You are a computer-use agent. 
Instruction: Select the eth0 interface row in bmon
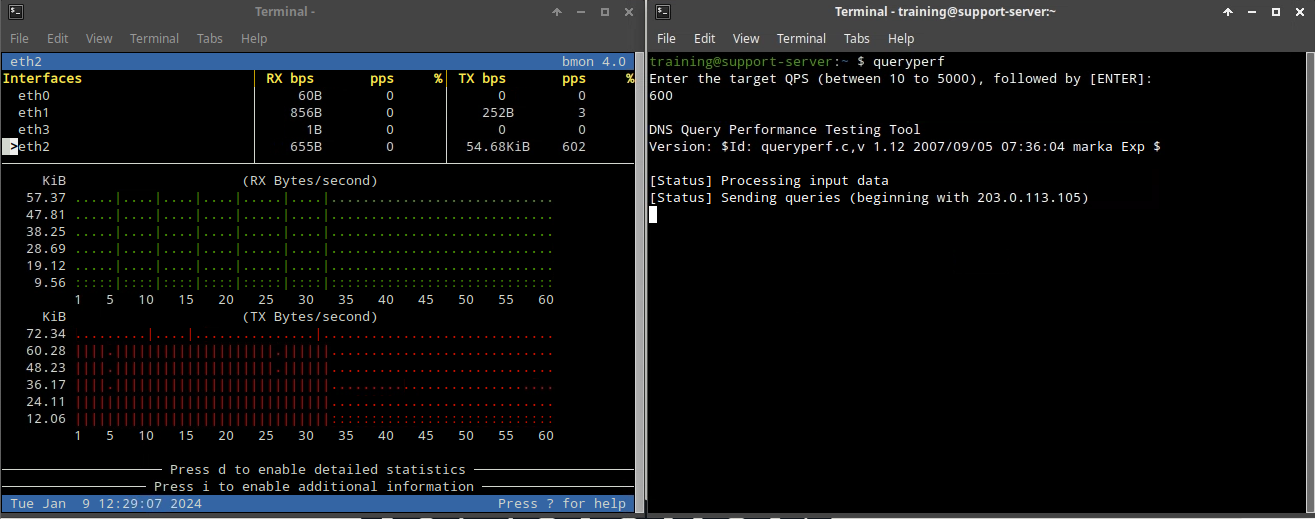(34, 95)
